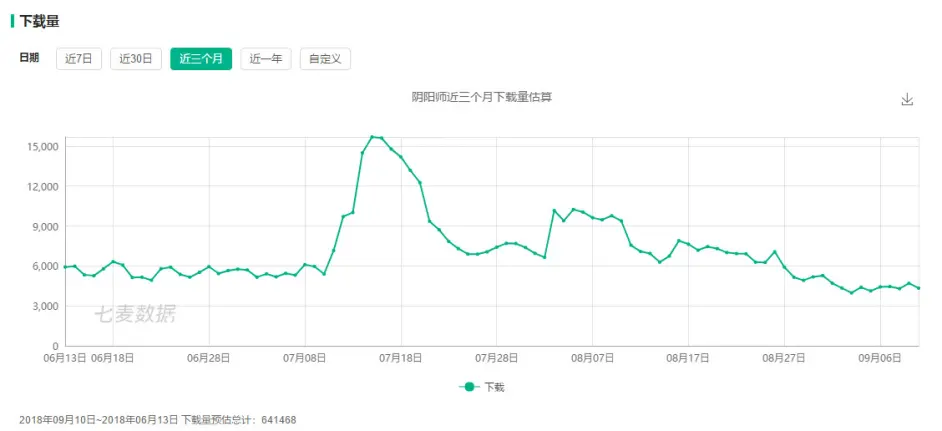Click the peak data point above 15,000
The image size is (942, 431).
point(372,137)
